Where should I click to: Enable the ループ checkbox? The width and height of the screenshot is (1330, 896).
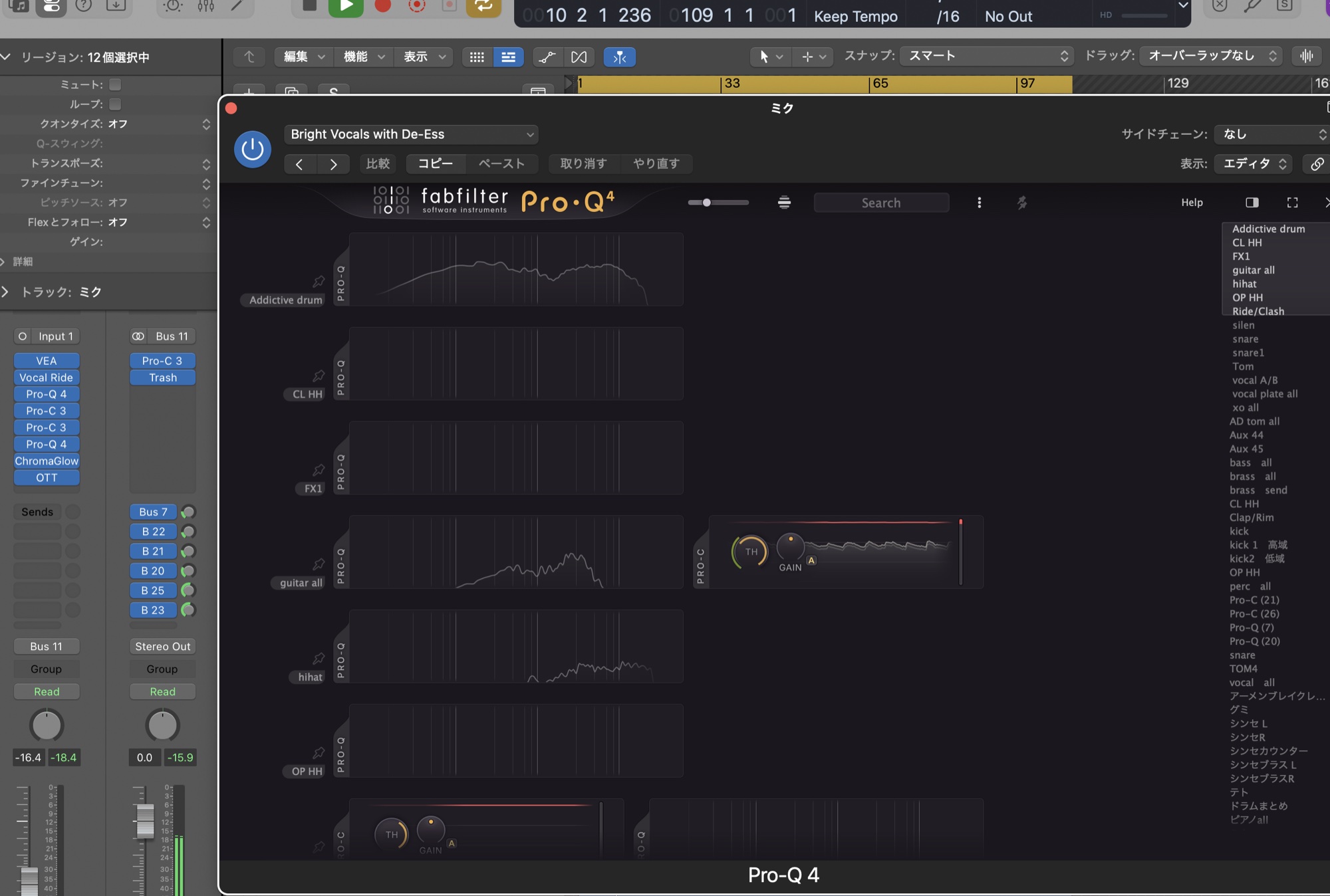pos(115,104)
